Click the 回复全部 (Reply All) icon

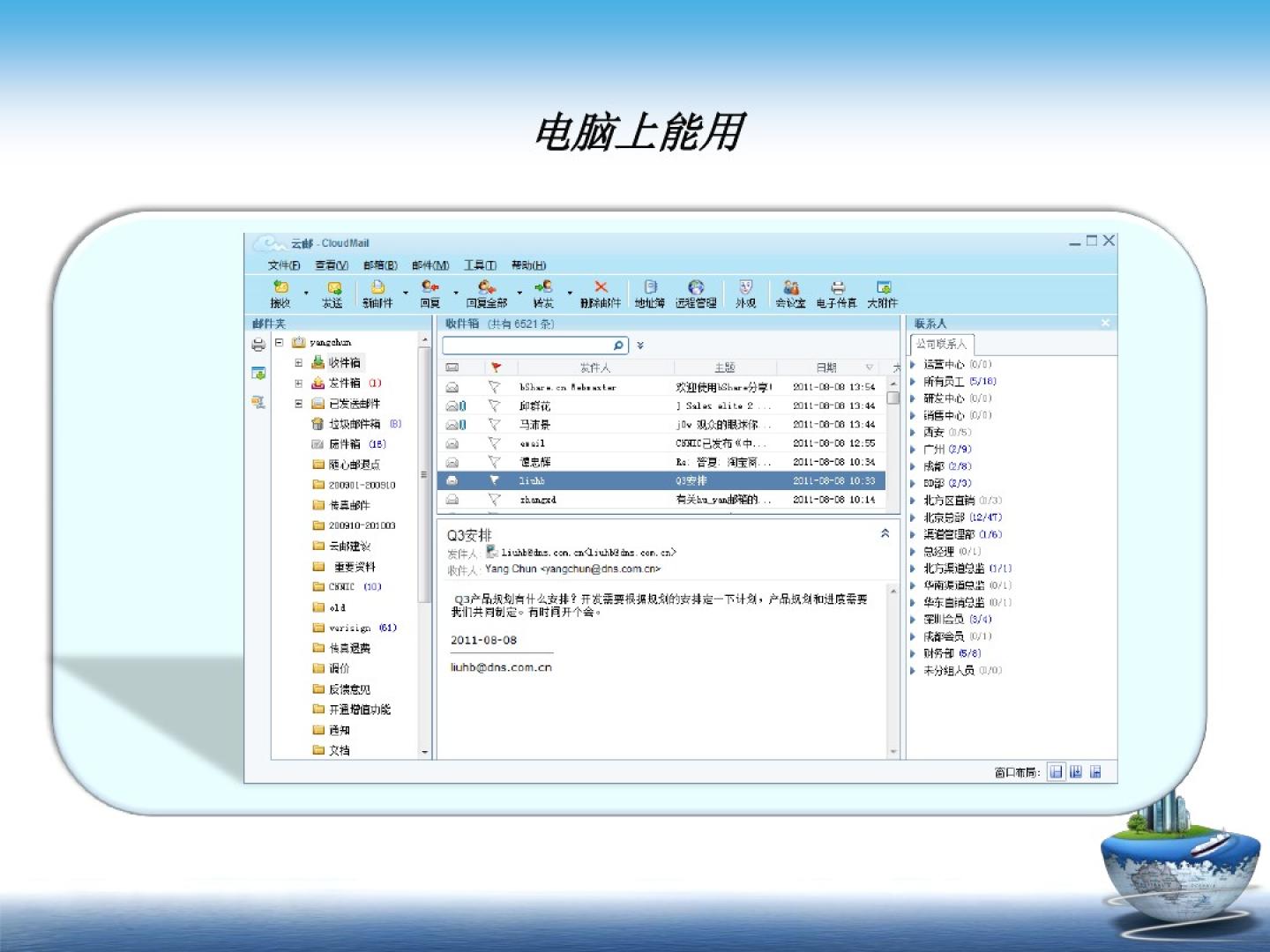click(x=486, y=287)
